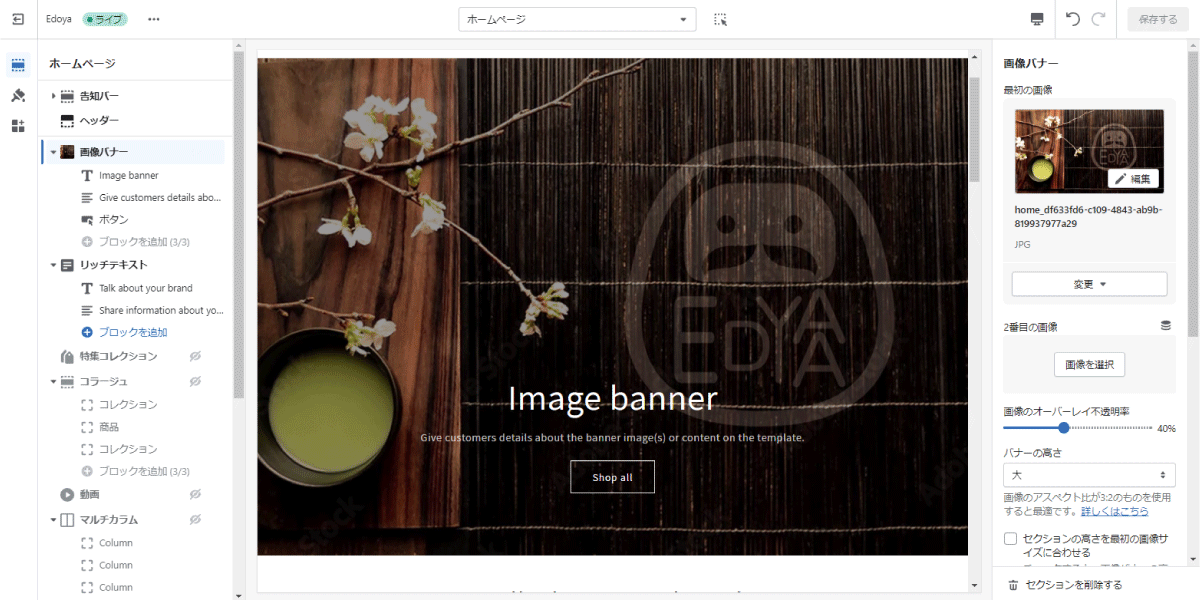The image size is (1200, 600).
Task: Click the リッチテキスト section icon
Action: (67, 265)
